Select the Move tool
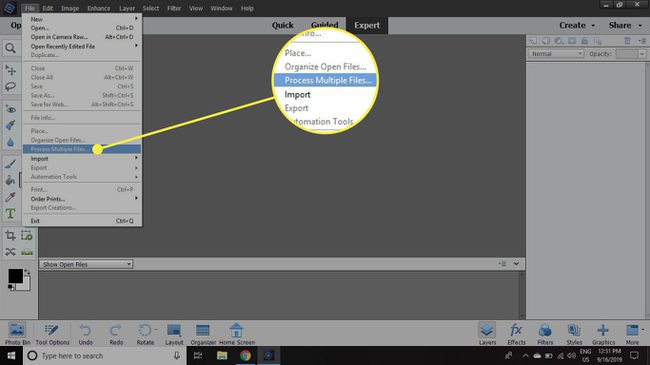Image resolution: width=650 pixels, height=365 pixels. (x=10, y=70)
